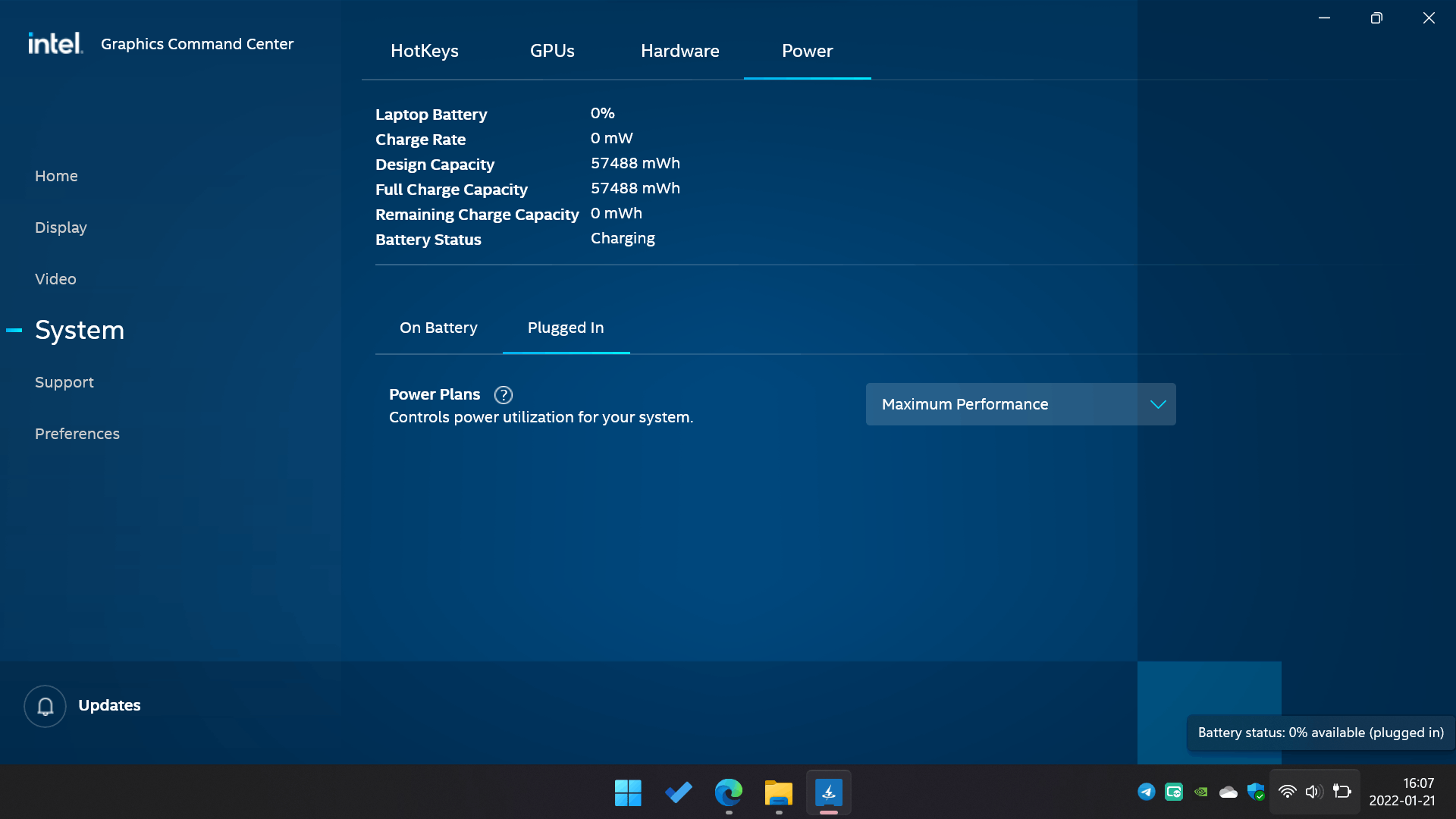
Task: Open File Explorer from taskbar
Action: 778,792
